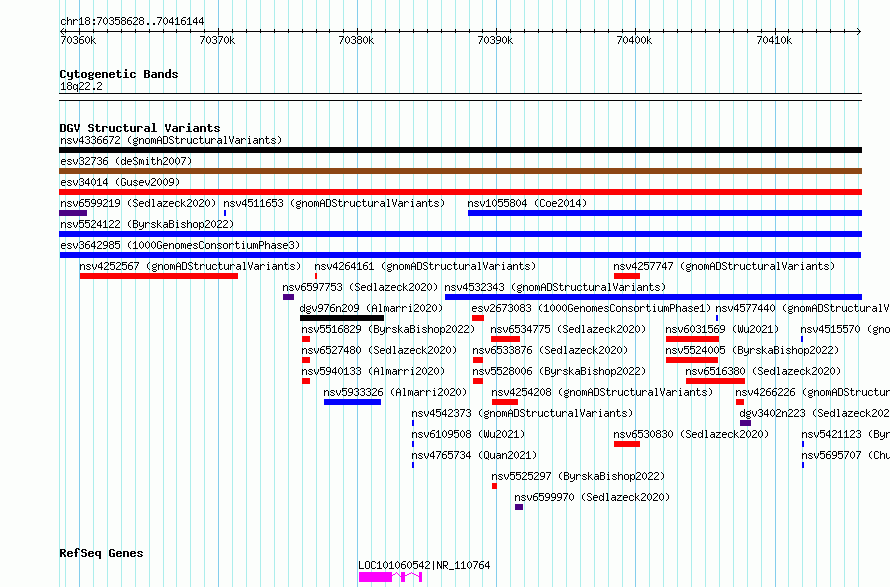Select the blue nsv5933326 variant bar
Image resolution: width=890 pixels, height=587 pixels.
click(352, 402)
